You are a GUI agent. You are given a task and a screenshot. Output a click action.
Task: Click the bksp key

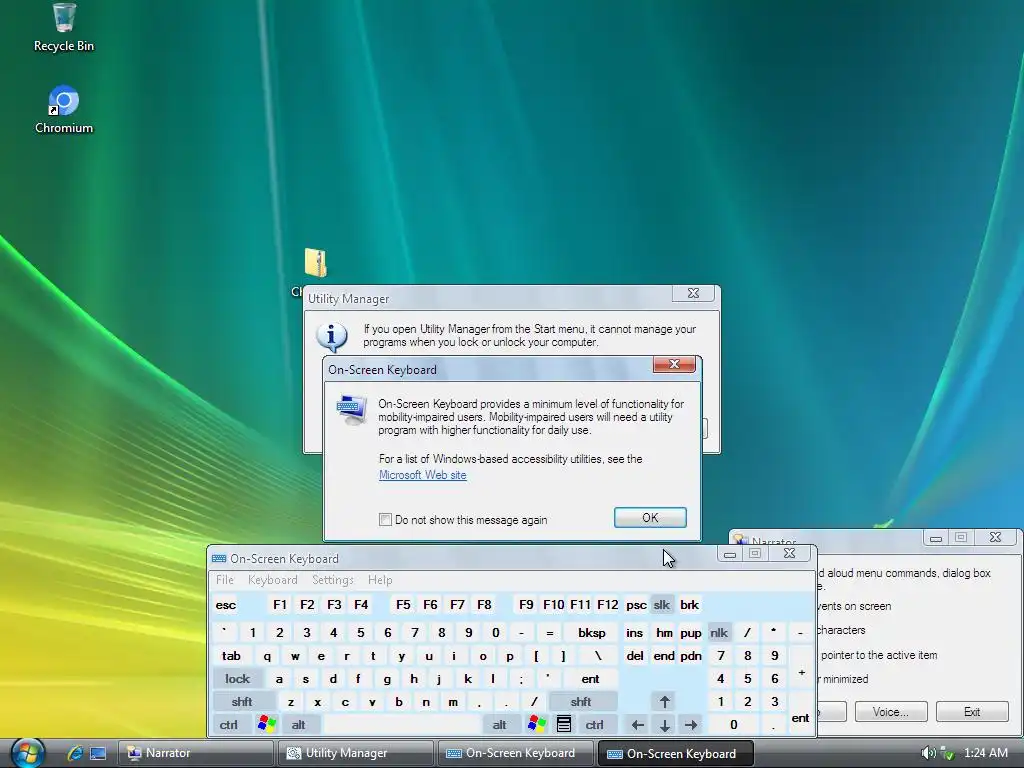tap(592, 632)
